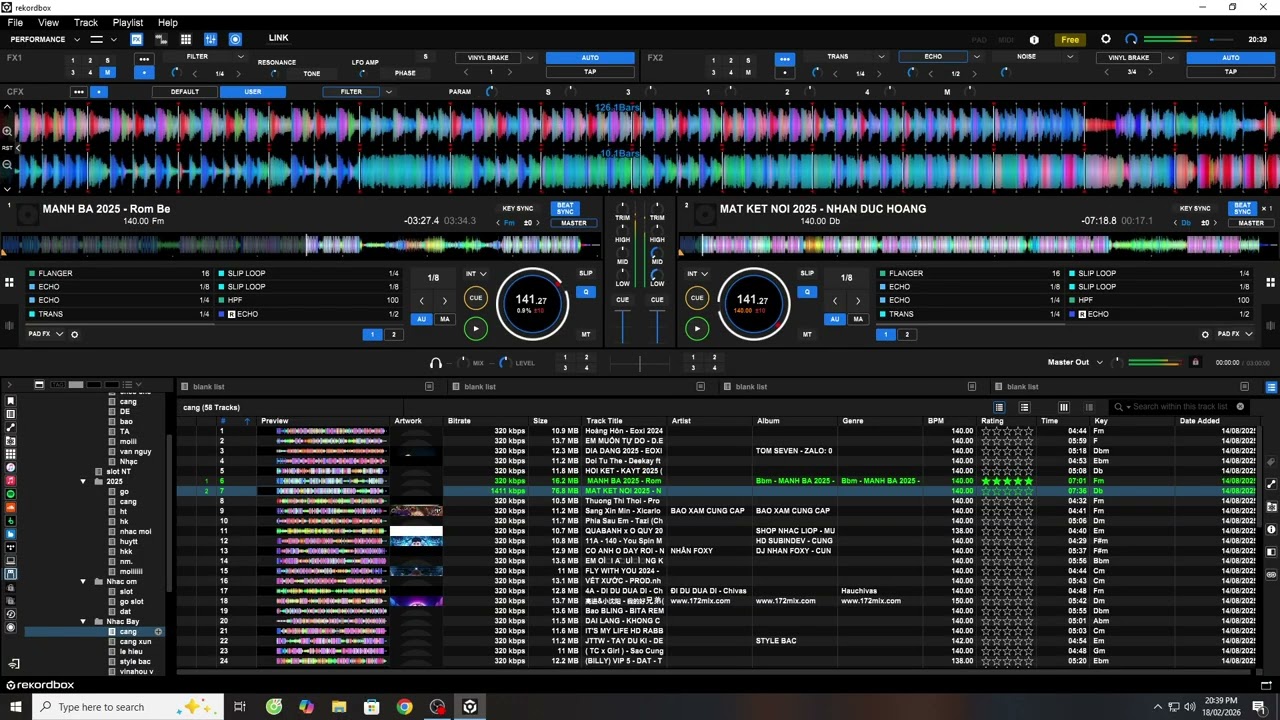The image size is (1280, 720).
Task: Zoom in on the enlarged waveform
Action: point(8,131)
